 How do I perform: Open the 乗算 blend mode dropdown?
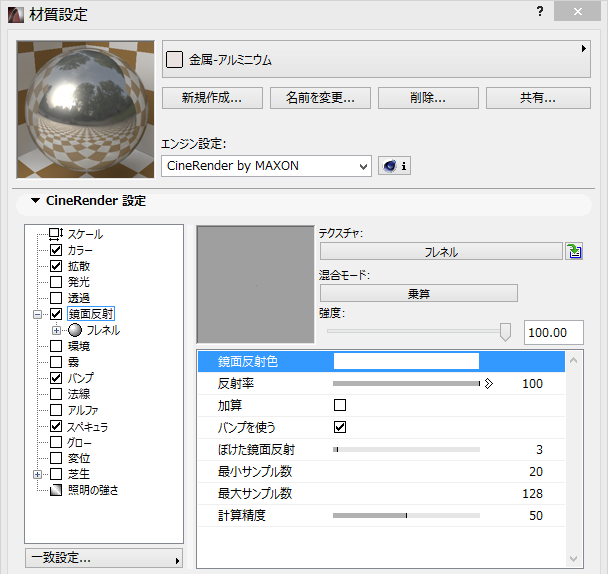point(418,293)
